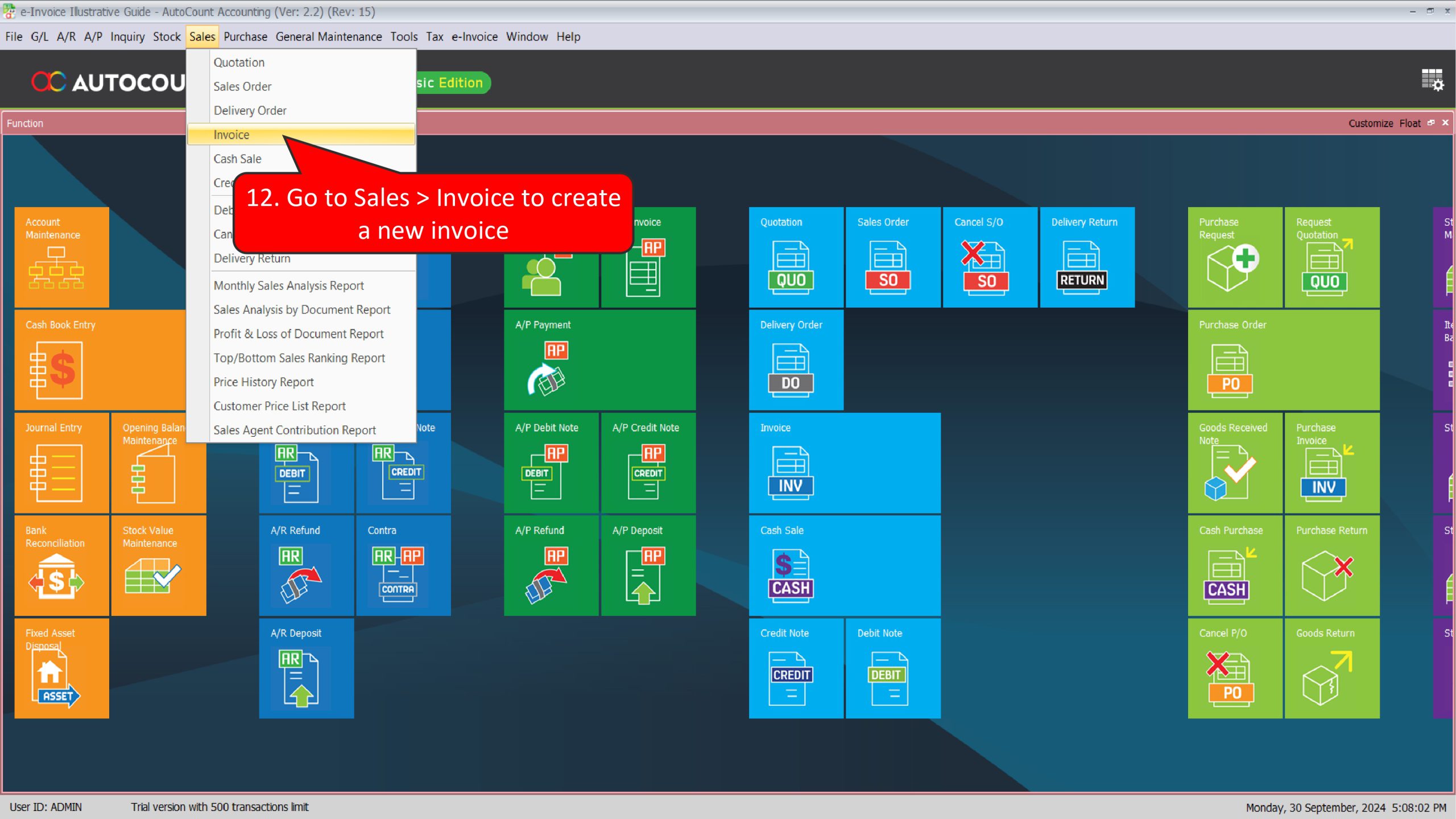Open the Journal Entry tile
This screenshot has height=819, width=1456.
point(61,463)
